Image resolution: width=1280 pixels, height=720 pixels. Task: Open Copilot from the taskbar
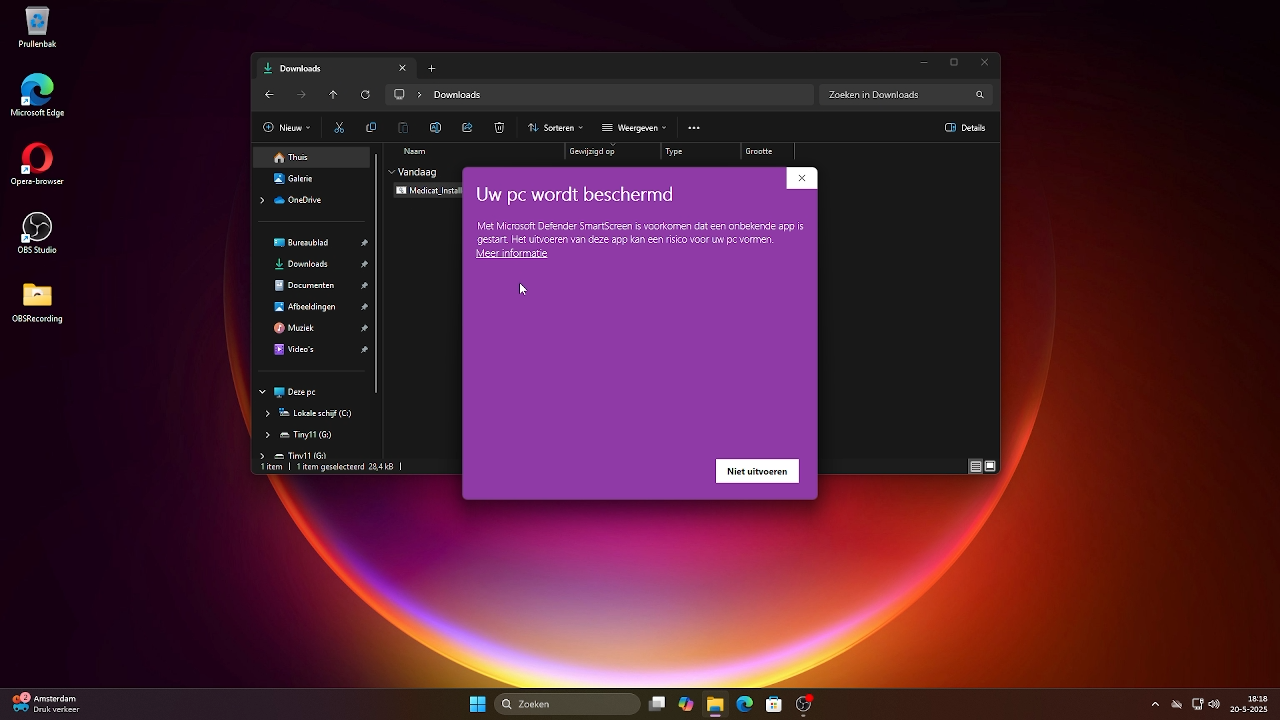686,704
